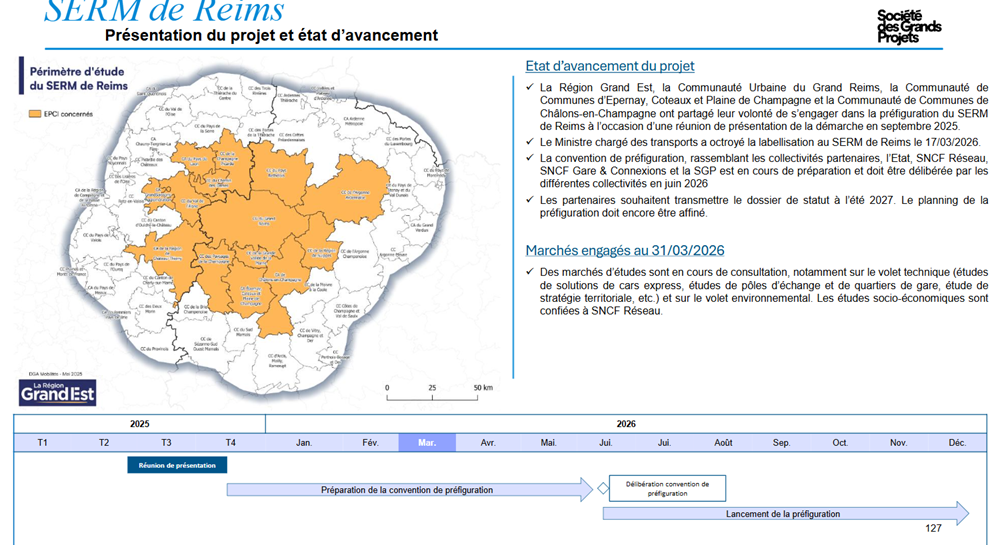The height and width of the screenshot is (545, 1000).
Task: Click the 'CA de Châlons-en-Champagne' map label
Action: pyautogui.click(x=280, y=277)
